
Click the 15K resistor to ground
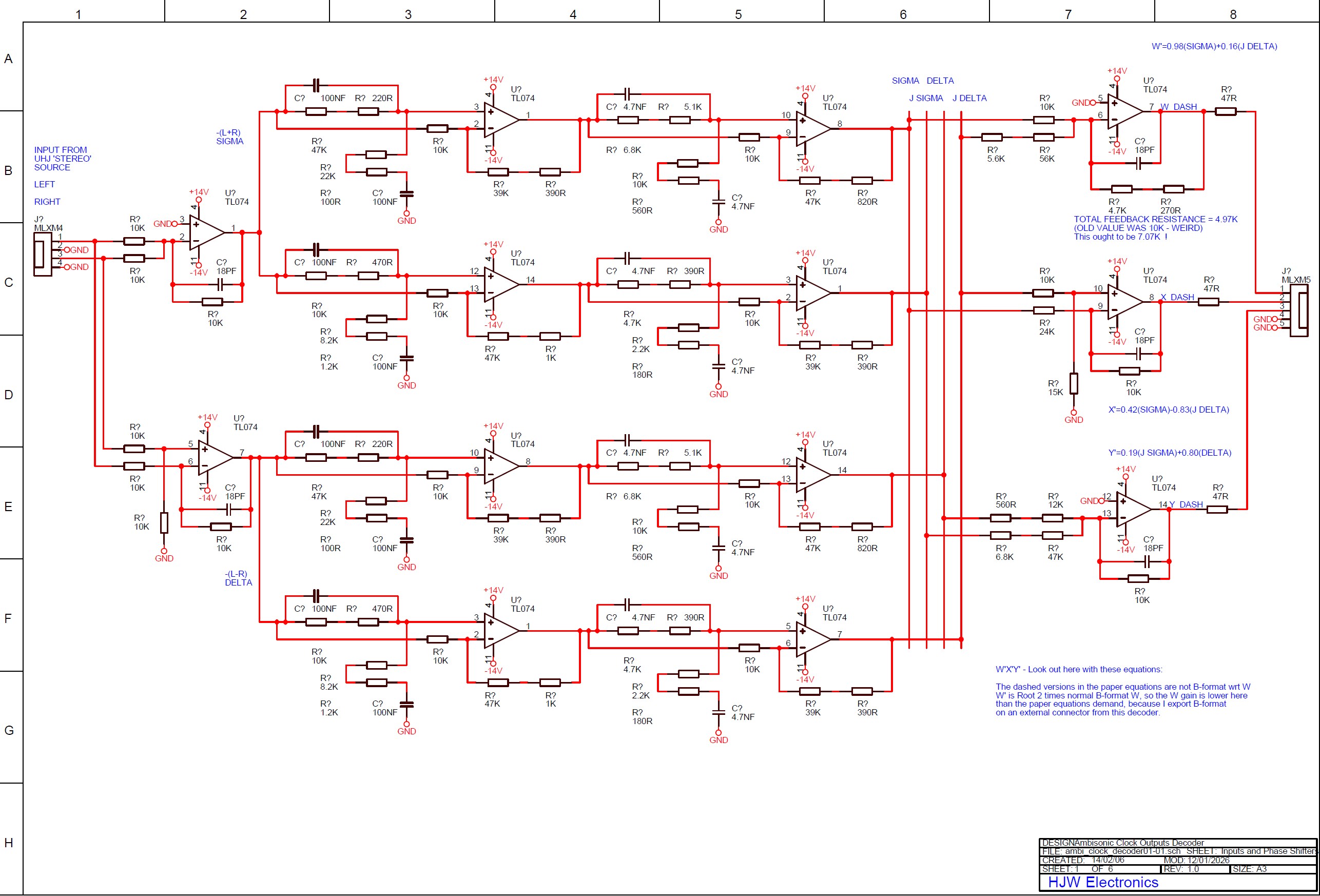1074,384
